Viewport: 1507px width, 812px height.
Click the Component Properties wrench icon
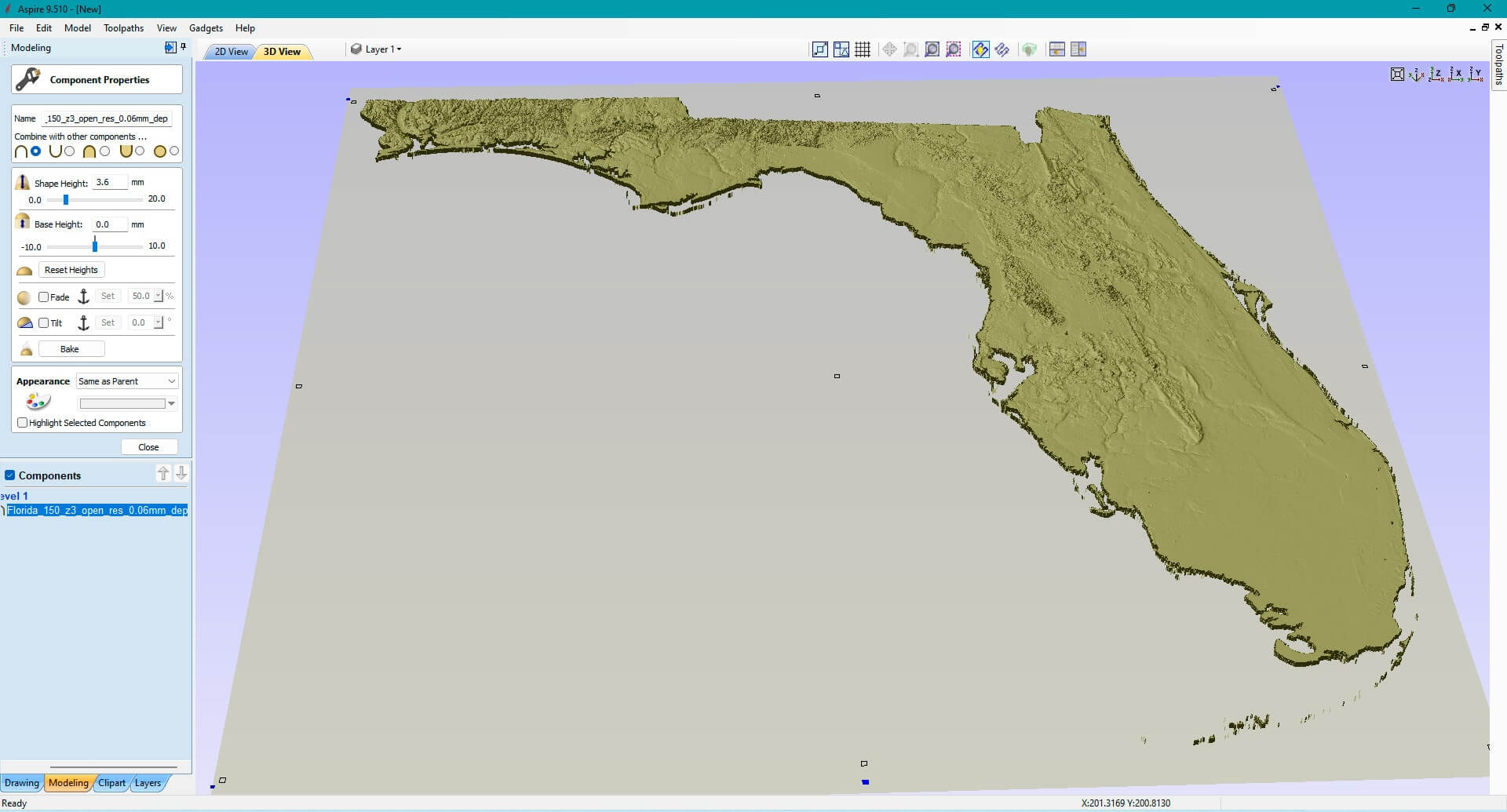[28, 79]
